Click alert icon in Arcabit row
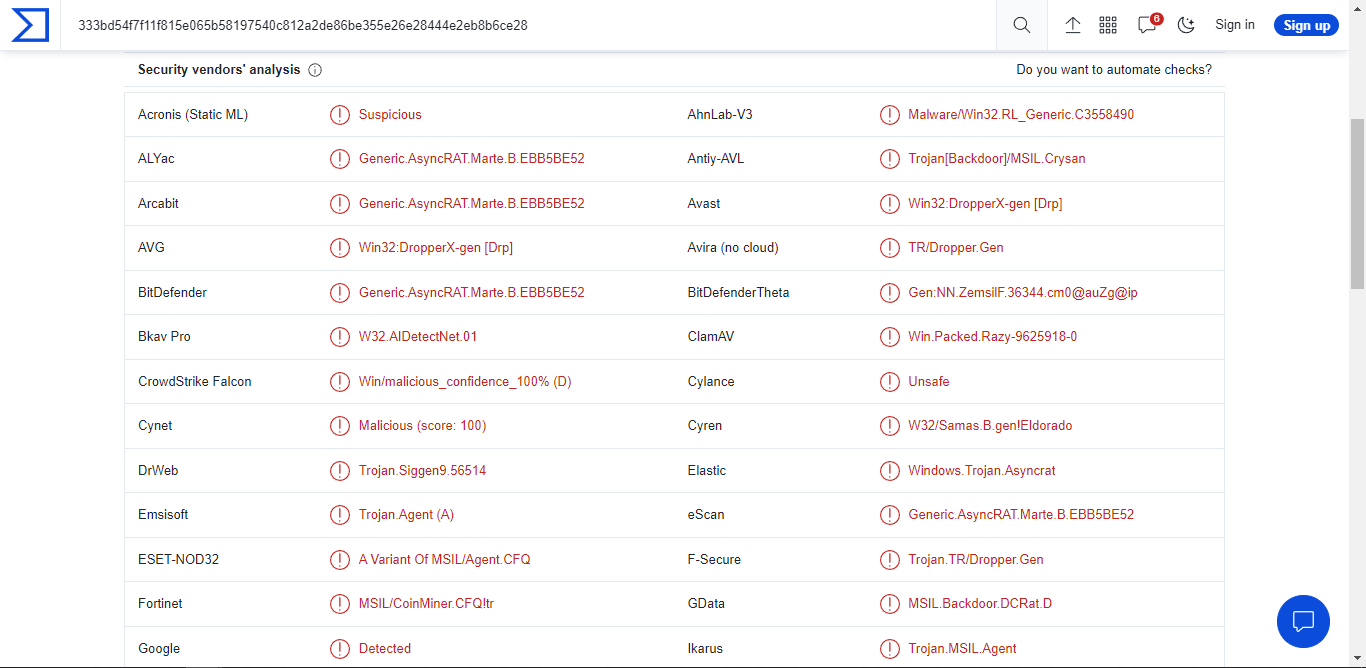Image resolution: width=1366 pixels, height=668 pixels. click(340, 204)
